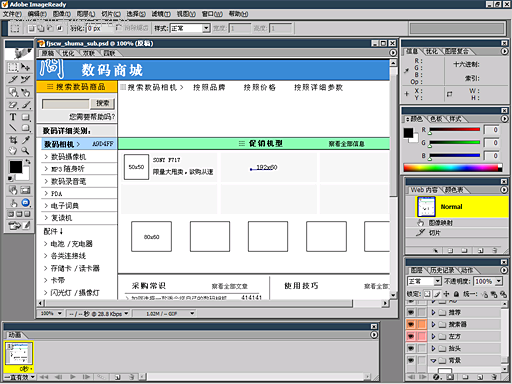The image size is (512, 384).
Task: Click the red R color slider
Action: point(455,129)
